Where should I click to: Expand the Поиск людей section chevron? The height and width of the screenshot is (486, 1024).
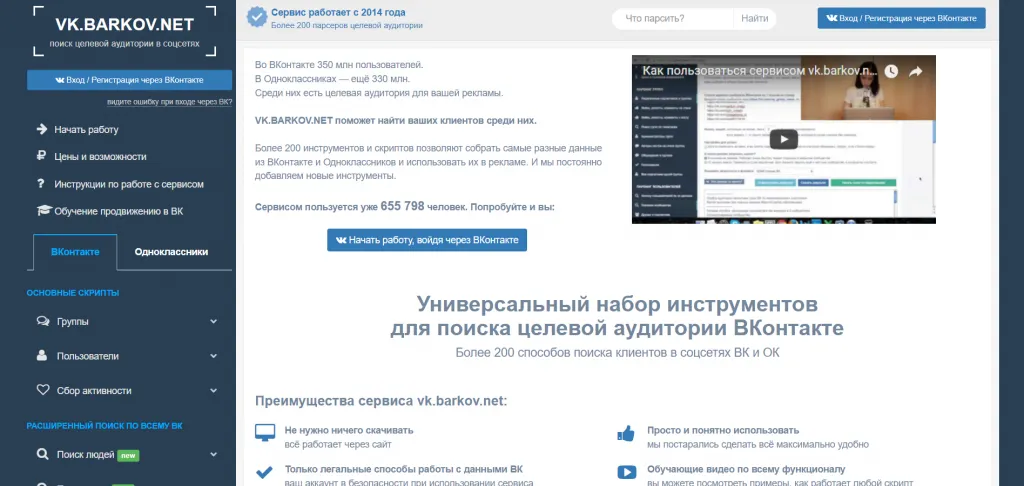click(x=214, y=454)
